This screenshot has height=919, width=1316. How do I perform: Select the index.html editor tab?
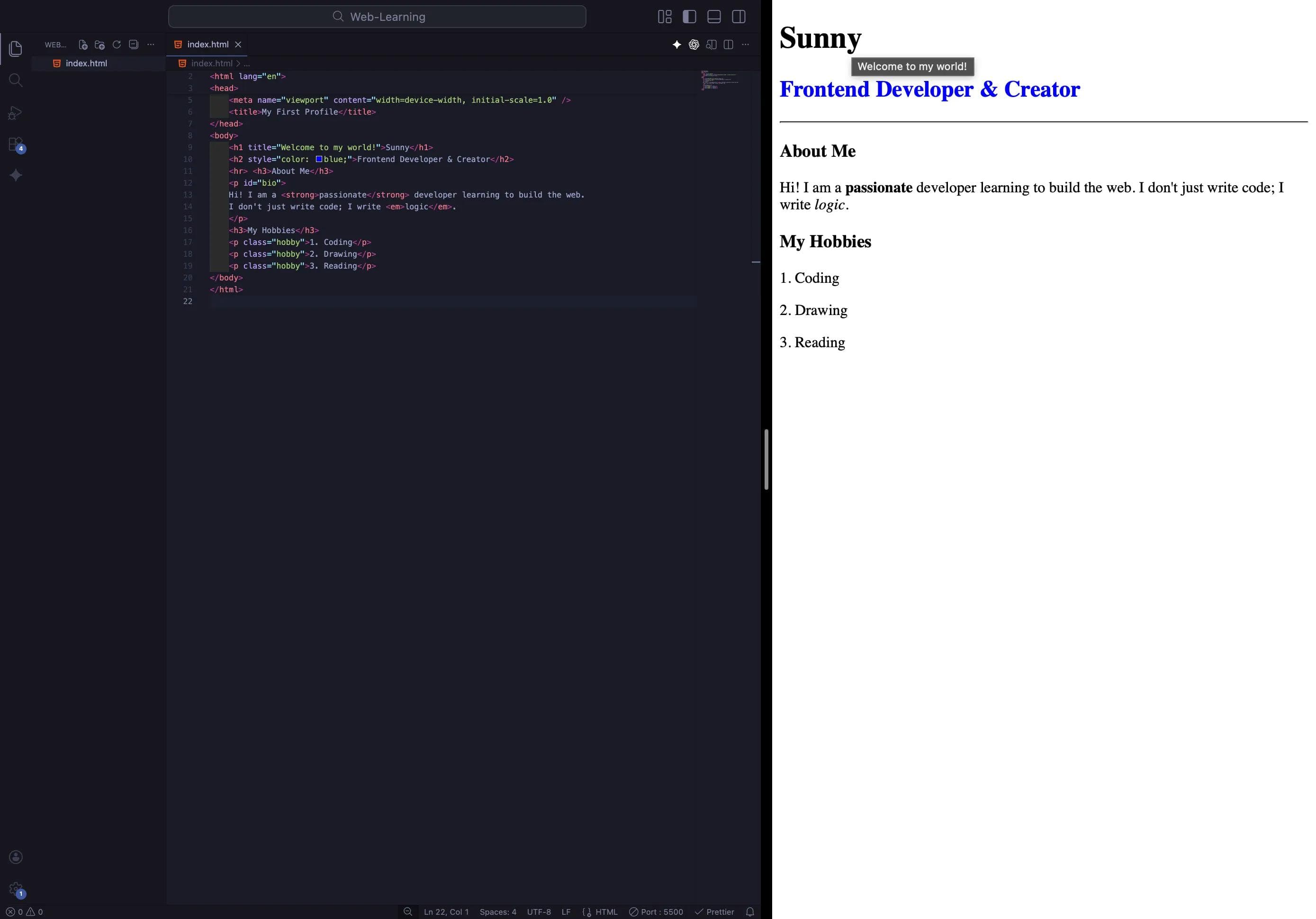[x=207, y=45]
